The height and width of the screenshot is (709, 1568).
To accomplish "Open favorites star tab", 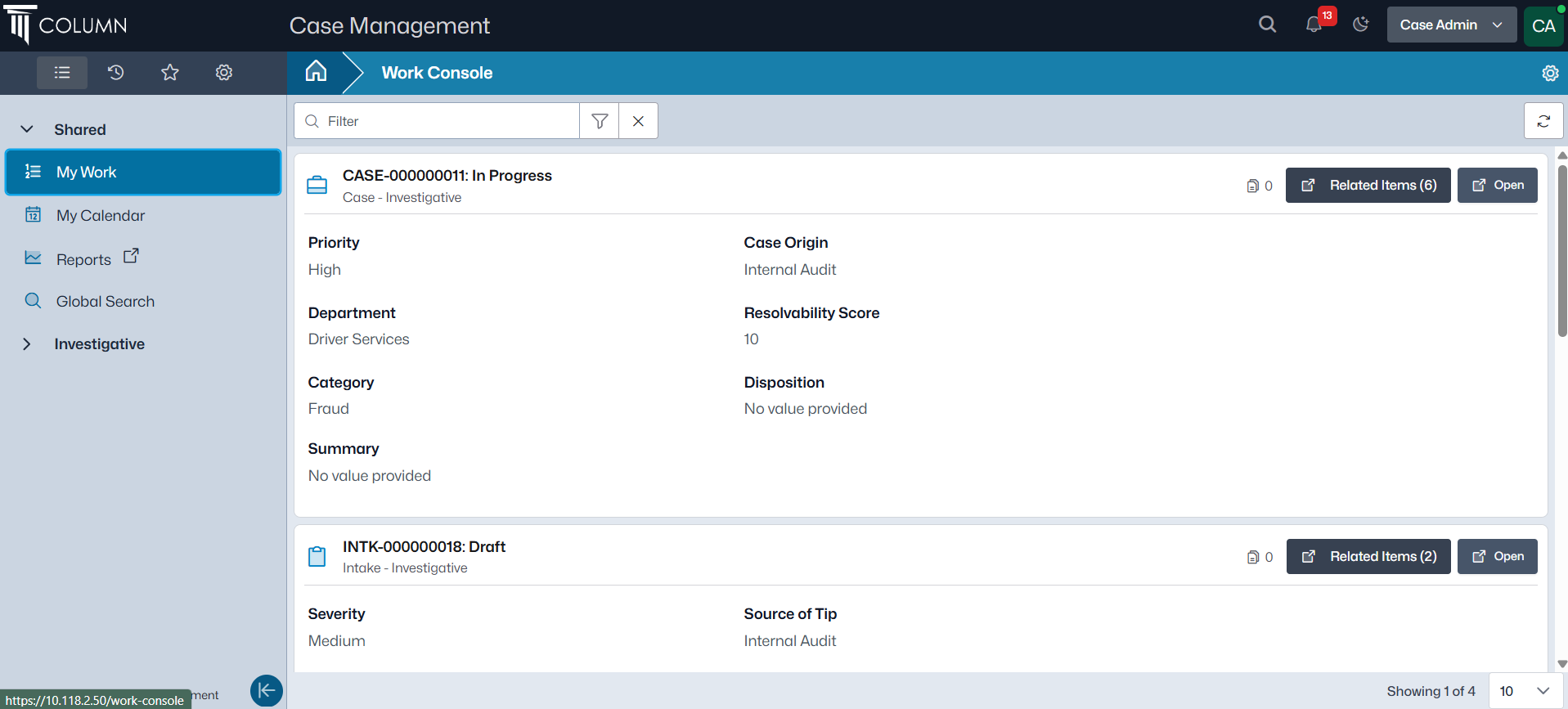I will coord(169,73).
